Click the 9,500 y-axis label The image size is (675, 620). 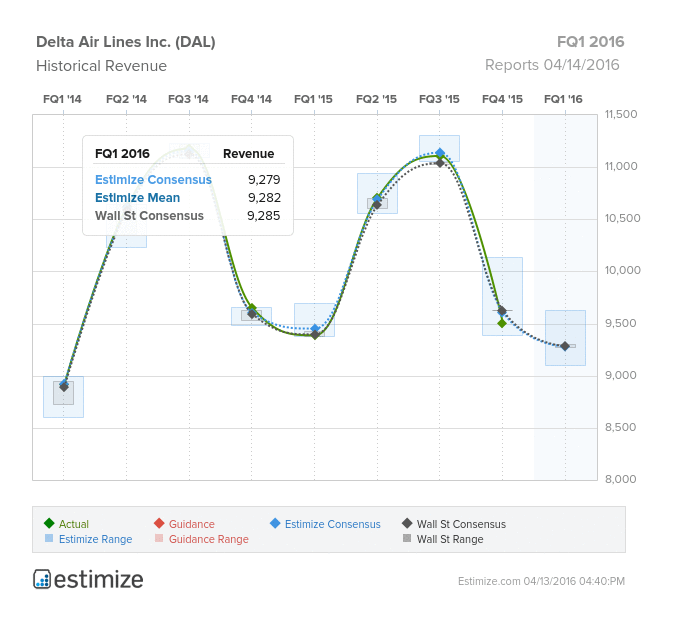click(620, 323)
